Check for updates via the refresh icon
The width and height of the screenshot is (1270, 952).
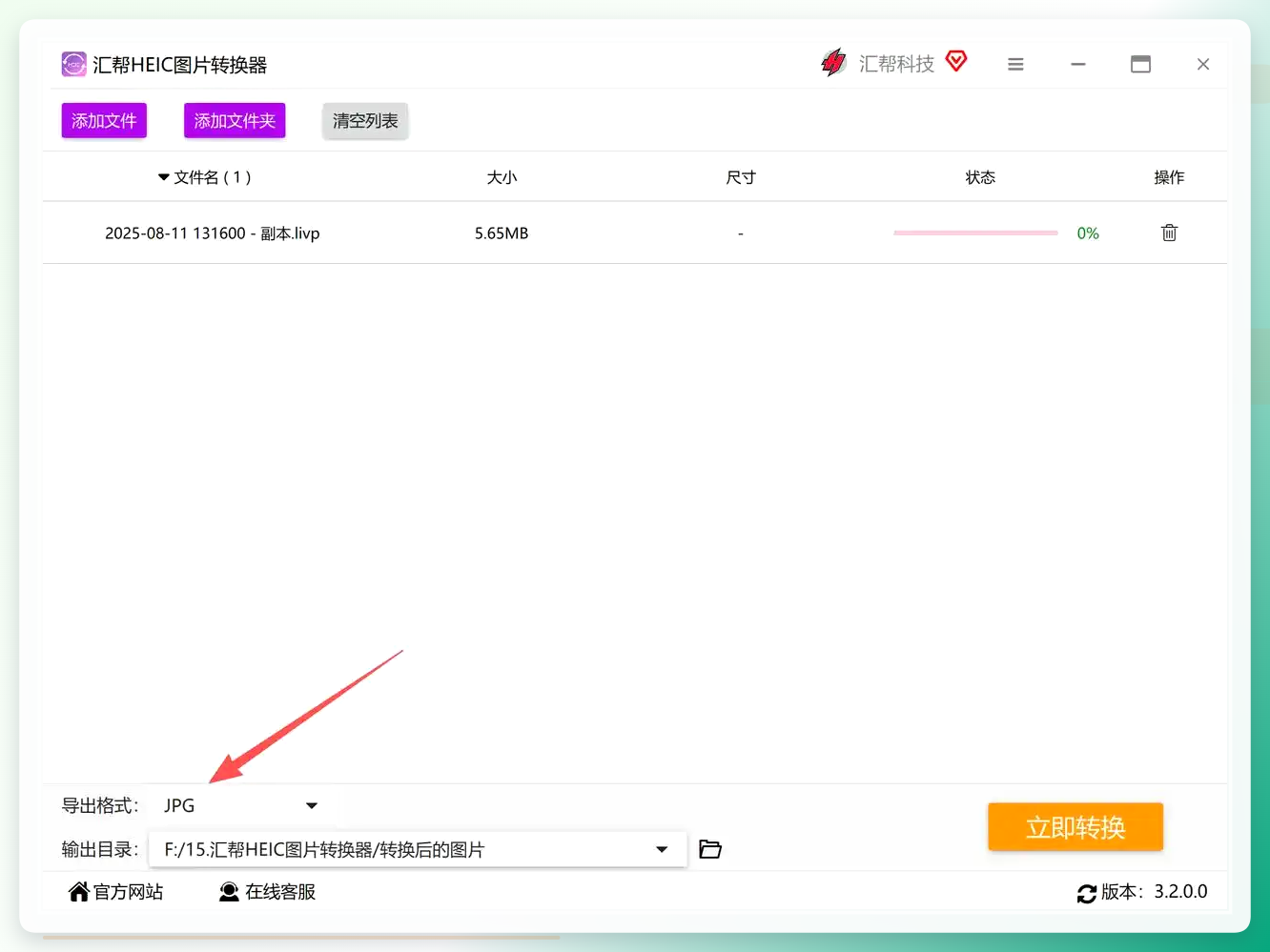click(1087, 893)
